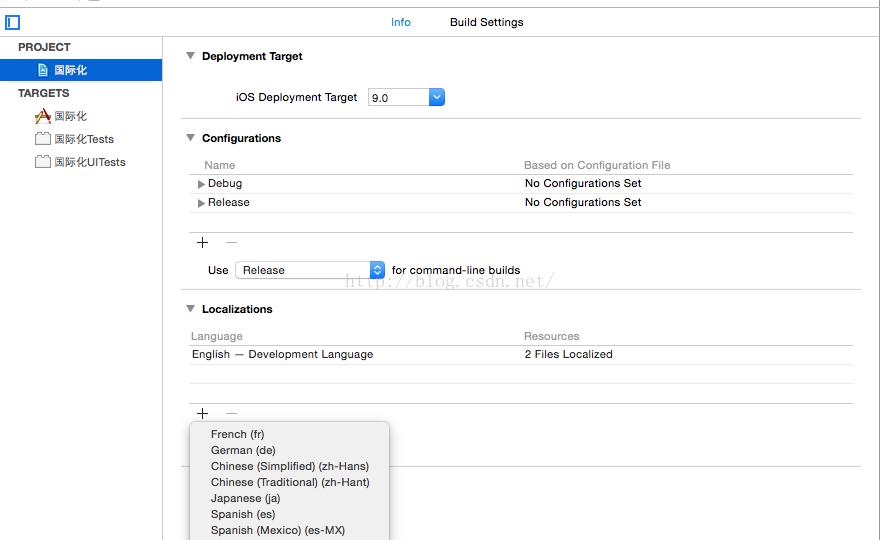Collapse the Deployment Target section
Image resolution: width=880 pixels, height=540 pixels.
coord(191,56)
